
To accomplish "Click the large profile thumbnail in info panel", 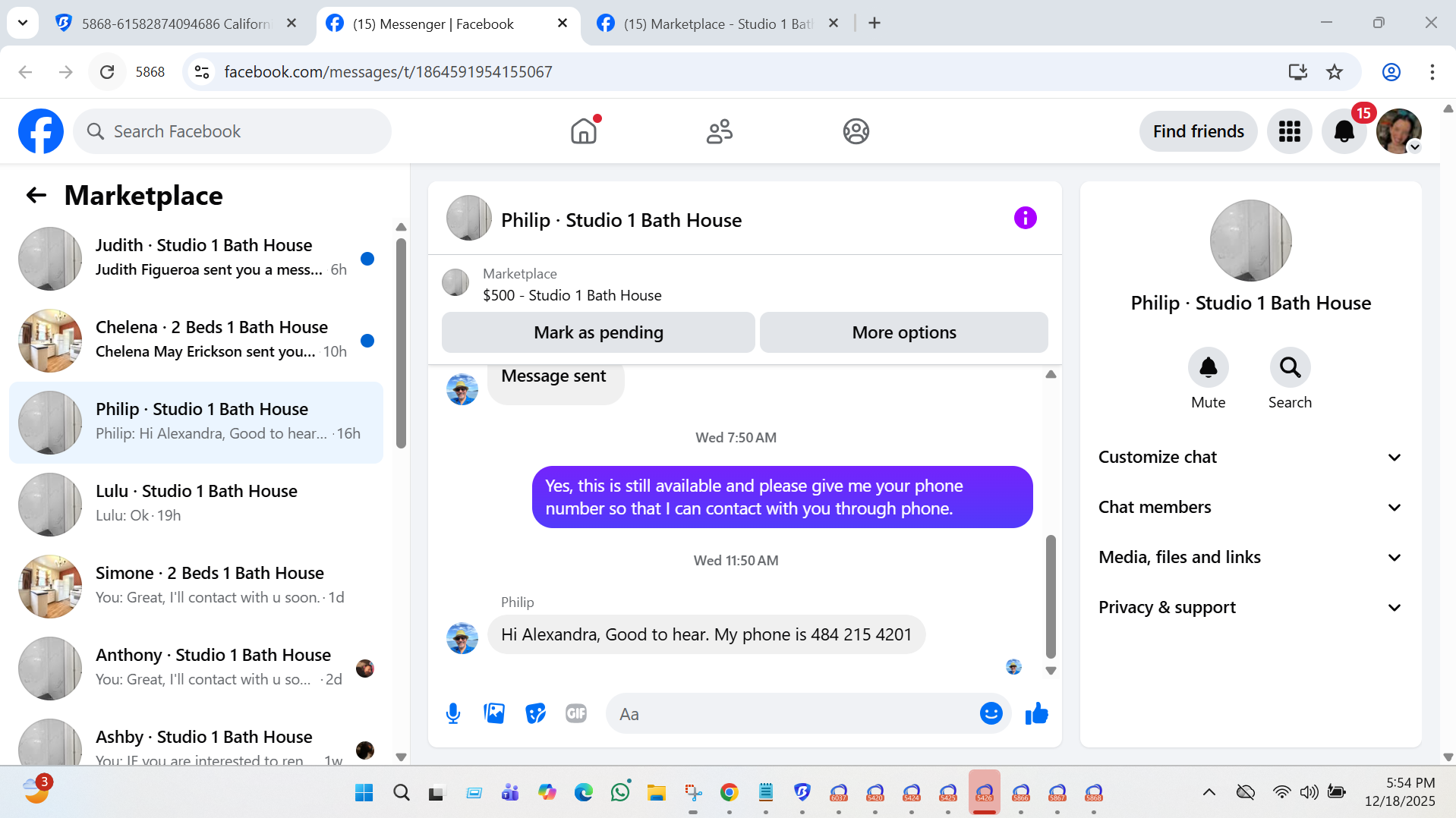I will coord(1250,241).
